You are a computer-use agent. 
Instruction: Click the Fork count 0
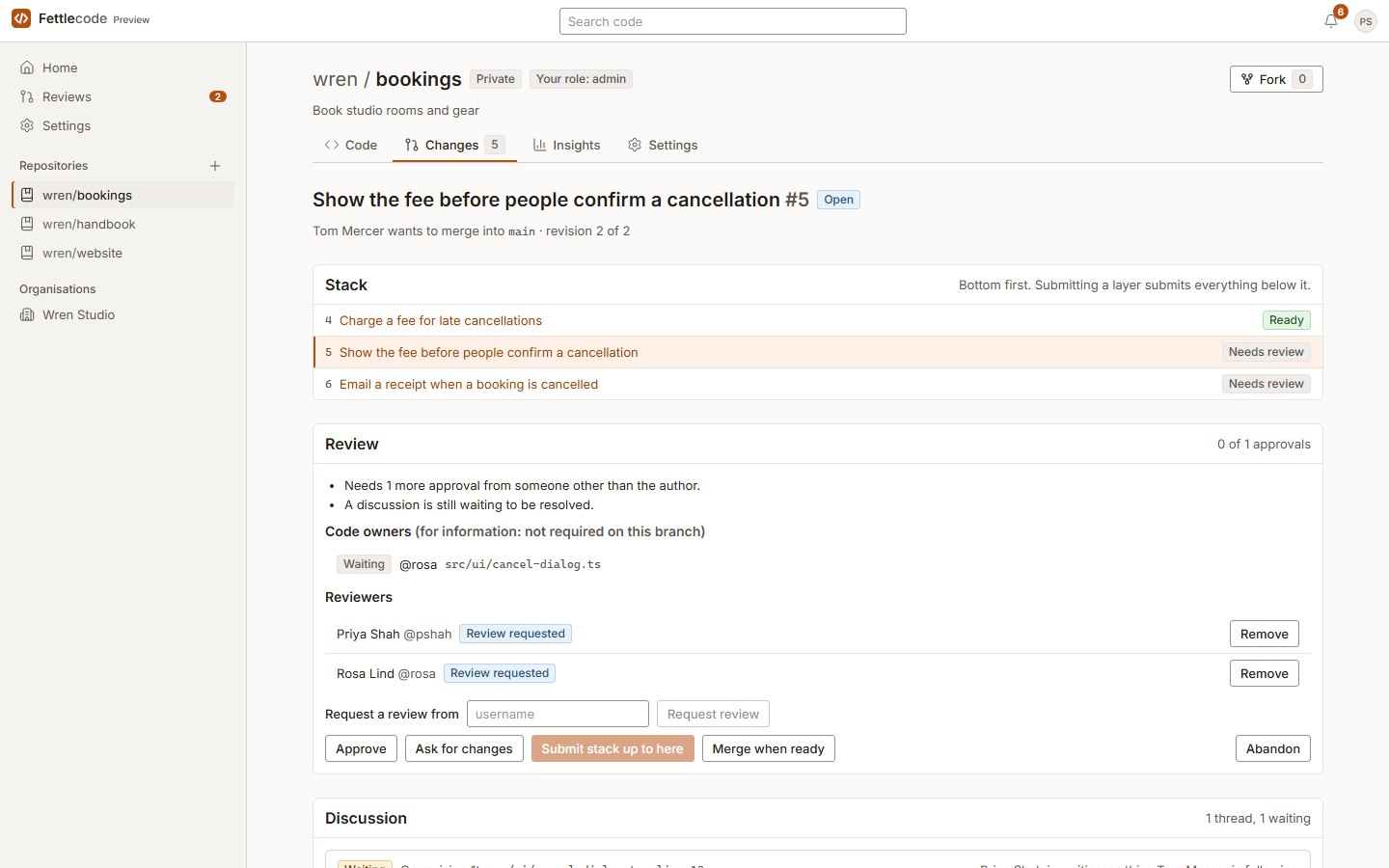(1302, 79)
